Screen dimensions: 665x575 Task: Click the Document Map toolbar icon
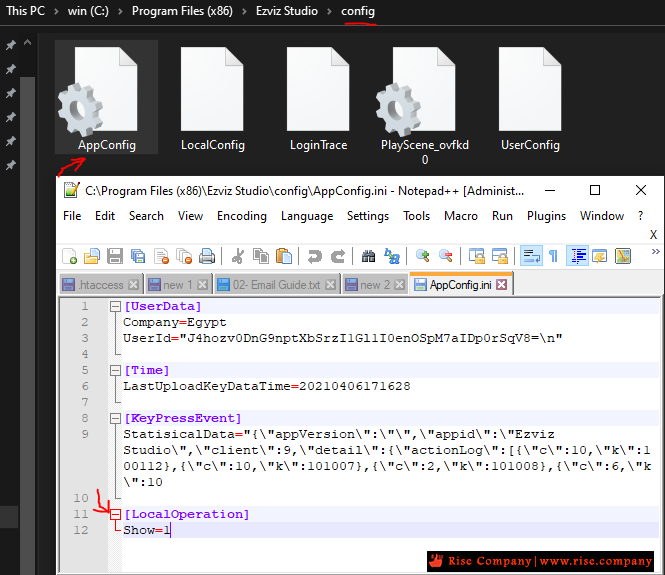(623, 256)
